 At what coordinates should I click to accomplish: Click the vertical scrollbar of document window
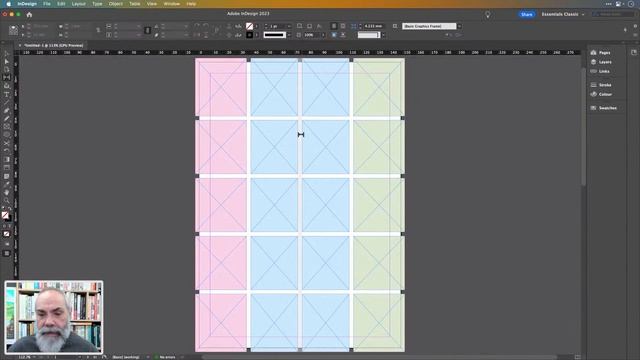point(584,127)
